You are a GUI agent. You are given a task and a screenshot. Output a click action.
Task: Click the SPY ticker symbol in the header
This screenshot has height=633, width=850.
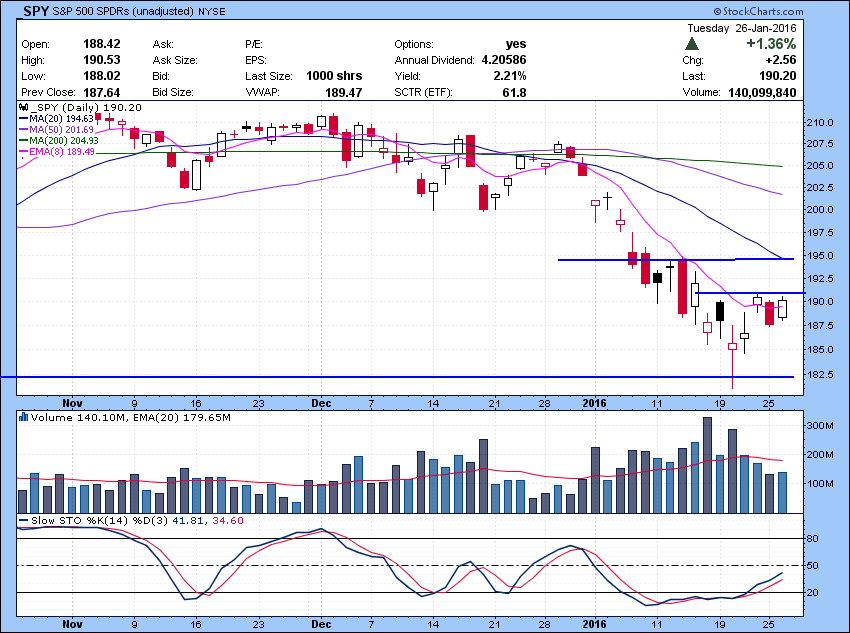[x=36, y=11]
